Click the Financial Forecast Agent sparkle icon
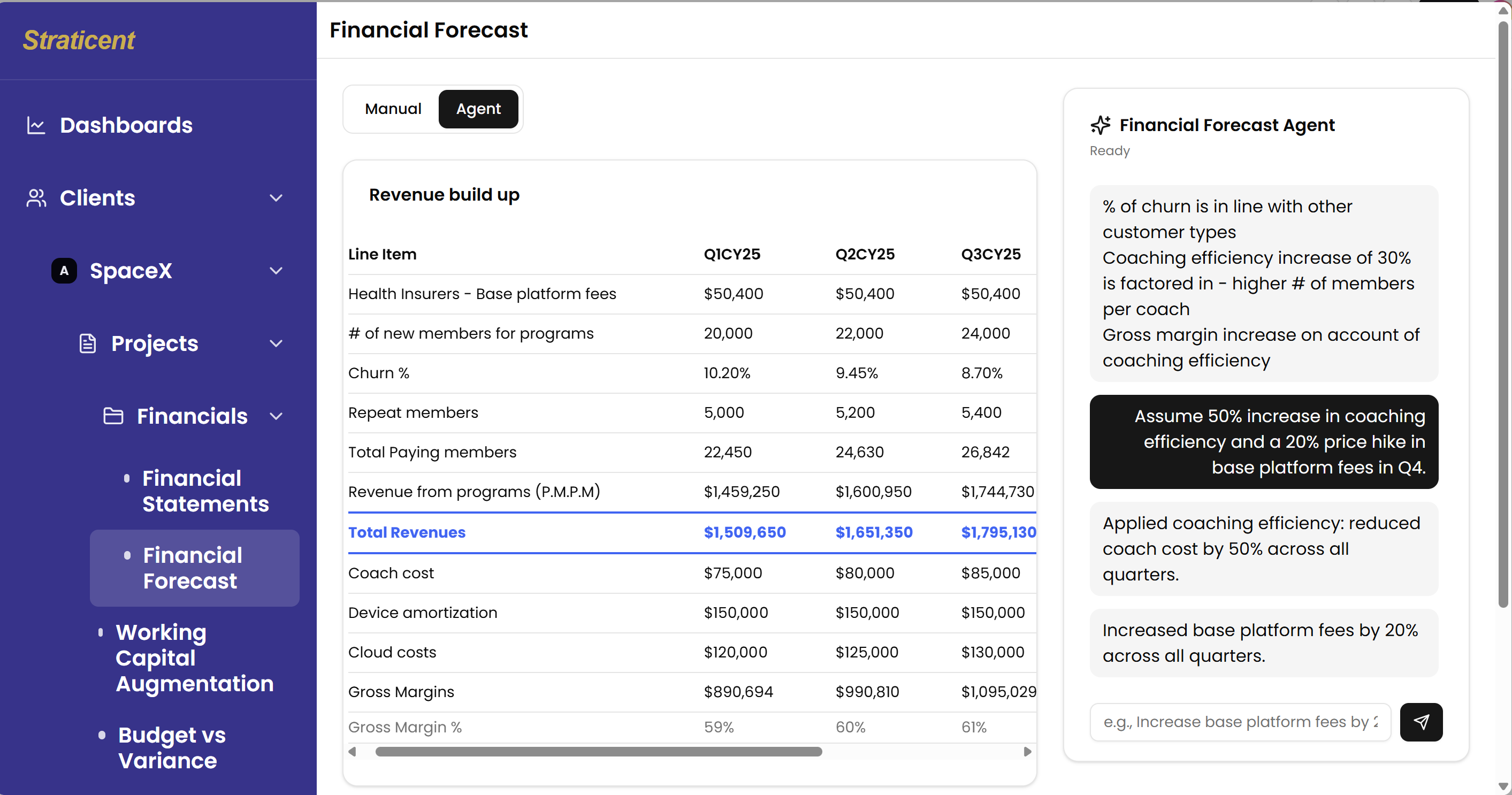The height and width of the screenshot is (795, 1512). tap(1101, 125)
